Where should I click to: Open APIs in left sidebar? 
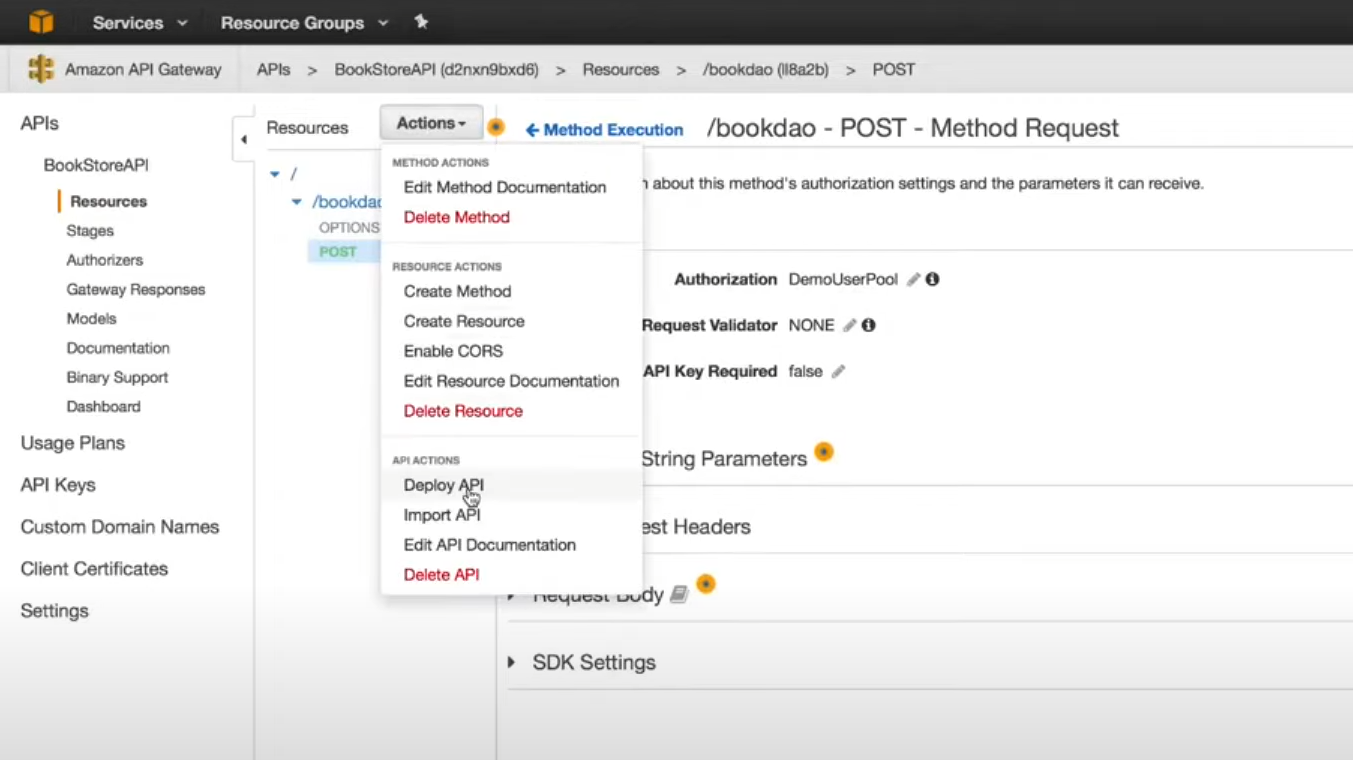point(40,124)
